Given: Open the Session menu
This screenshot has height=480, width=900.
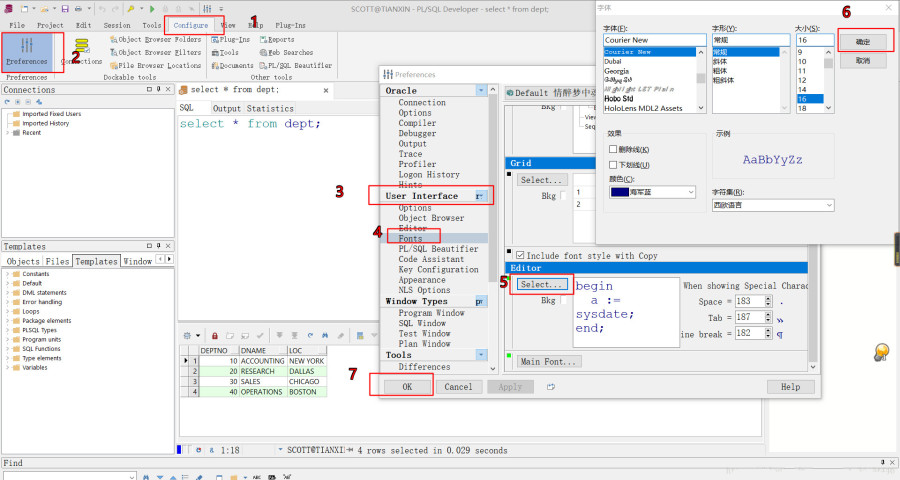Looking at the screenshot, I should pos(117,25).
